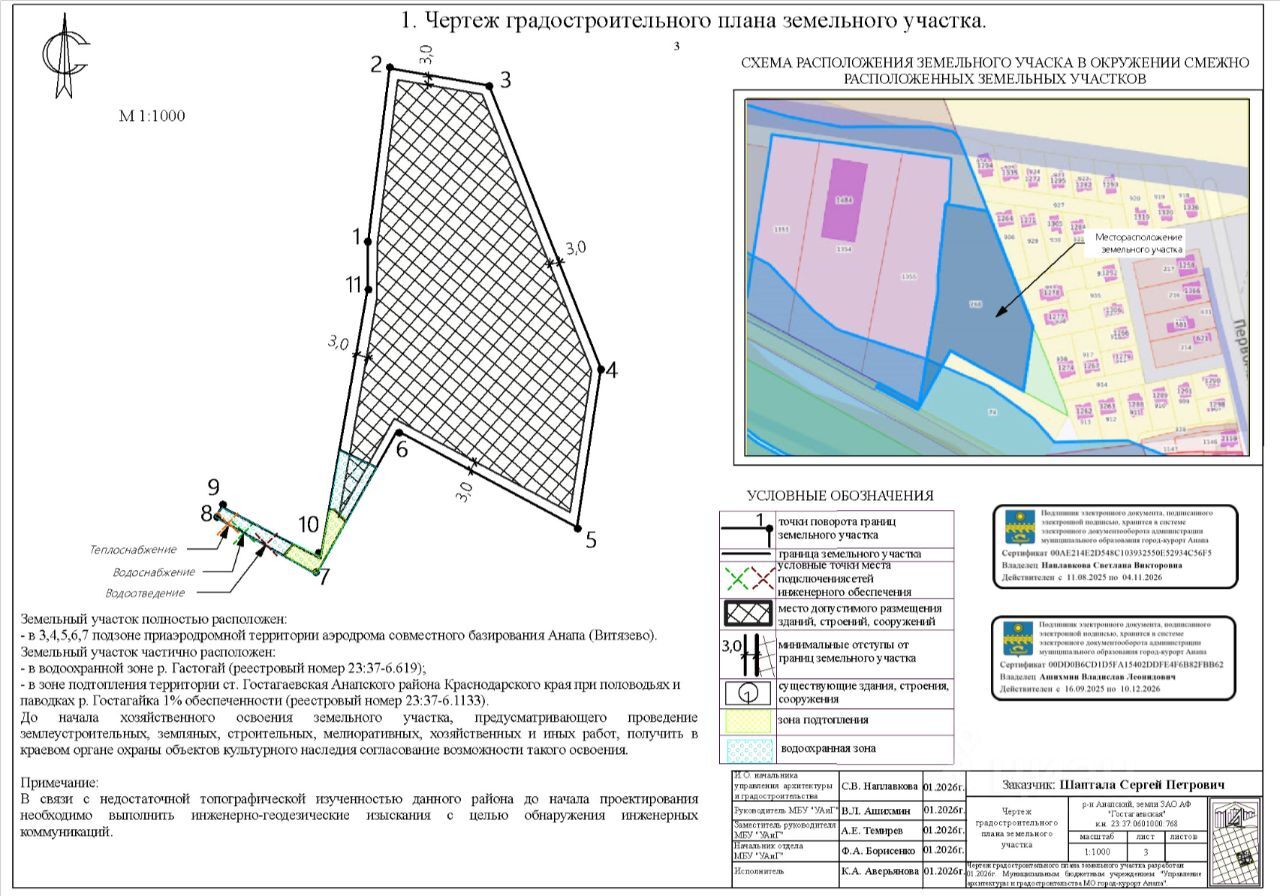Click the north arrow compass symbol
This screenshot has width=1280, height=896.
coord(65,57)
